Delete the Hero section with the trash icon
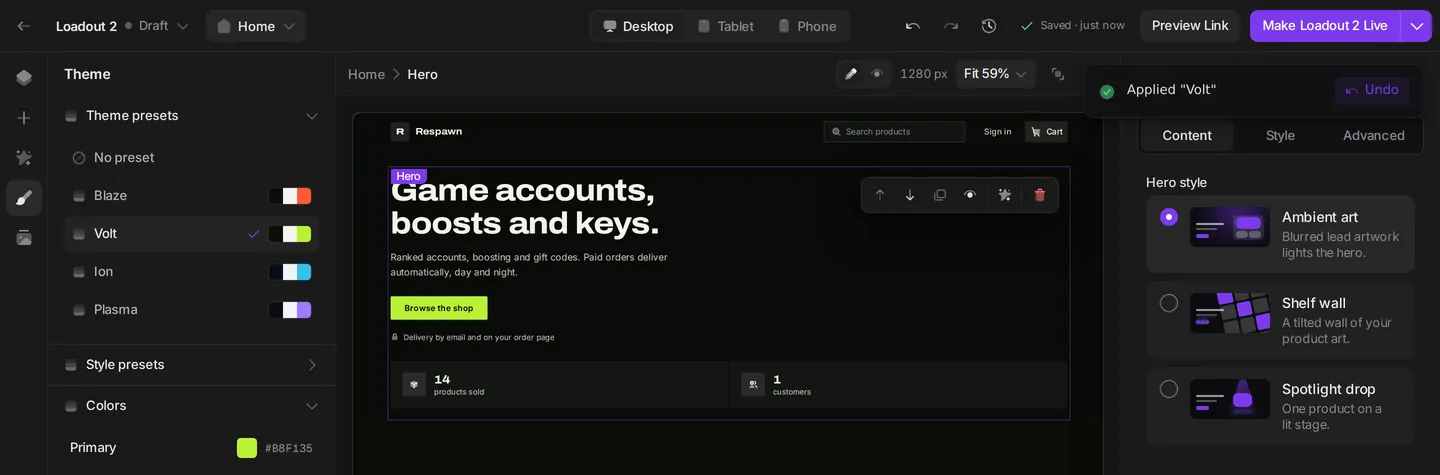1440x475 pixels. point(1040,195)
